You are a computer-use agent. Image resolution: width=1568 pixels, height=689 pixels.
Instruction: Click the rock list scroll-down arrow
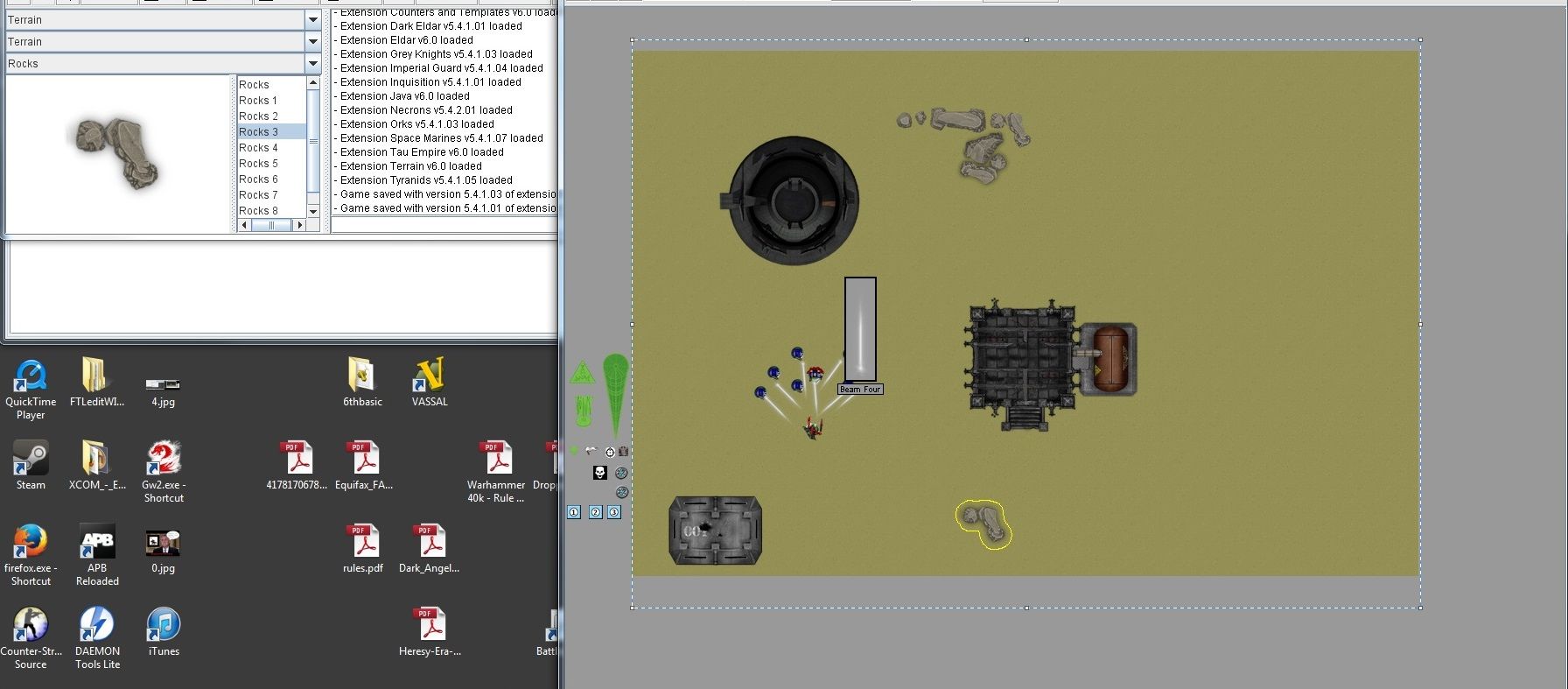click(x=313, y=211)
